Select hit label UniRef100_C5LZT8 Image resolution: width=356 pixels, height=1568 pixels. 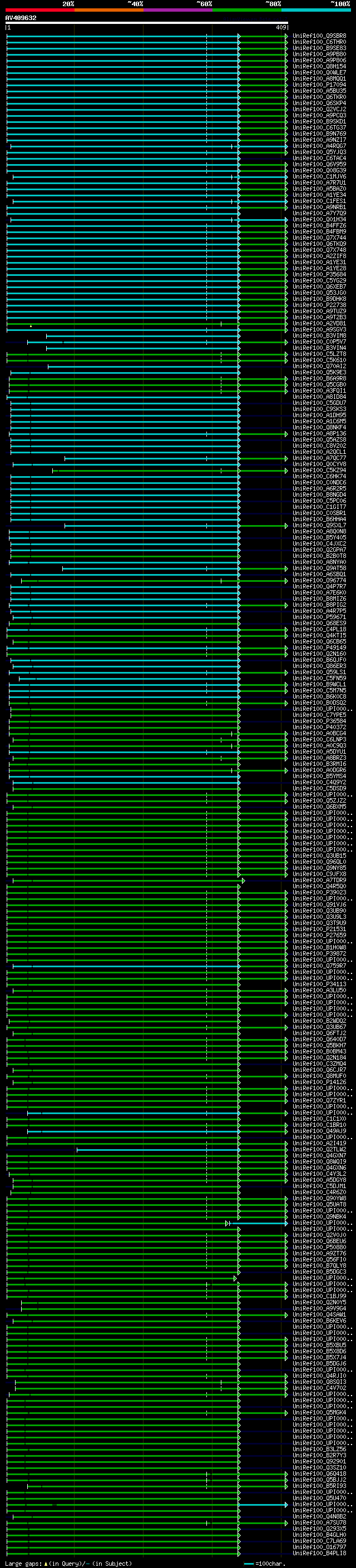pyautogui.click(x=319, y=354)
